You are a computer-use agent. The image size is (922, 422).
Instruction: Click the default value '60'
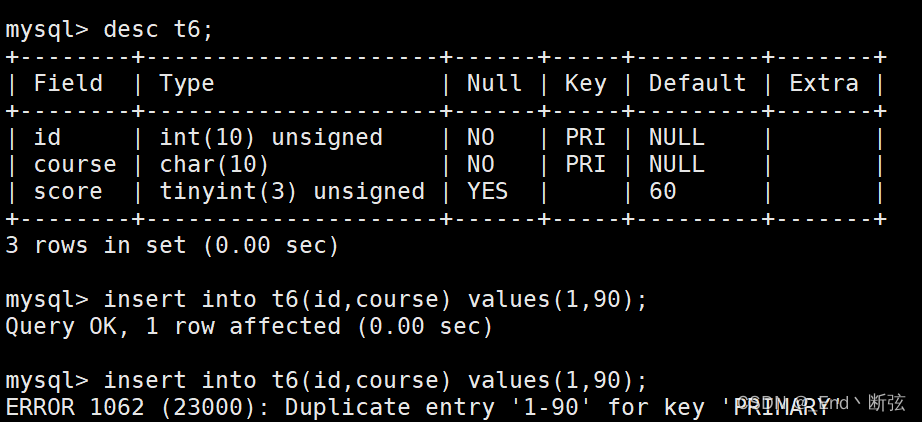point(662,191)
